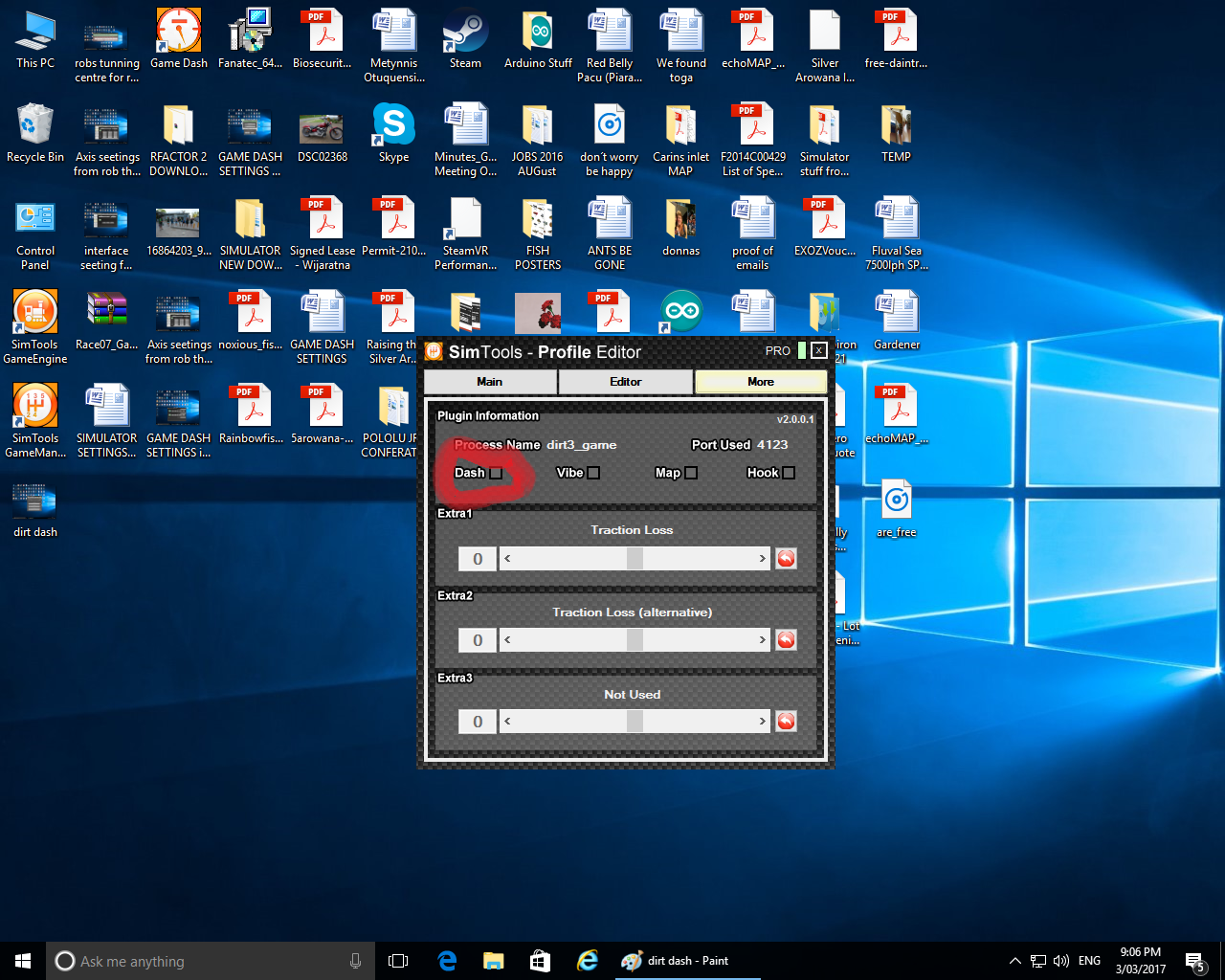Open Internet Explorer from the taskbar
Screen dimensions: 1225x980
pyautogui.click(x=587, y=961)
